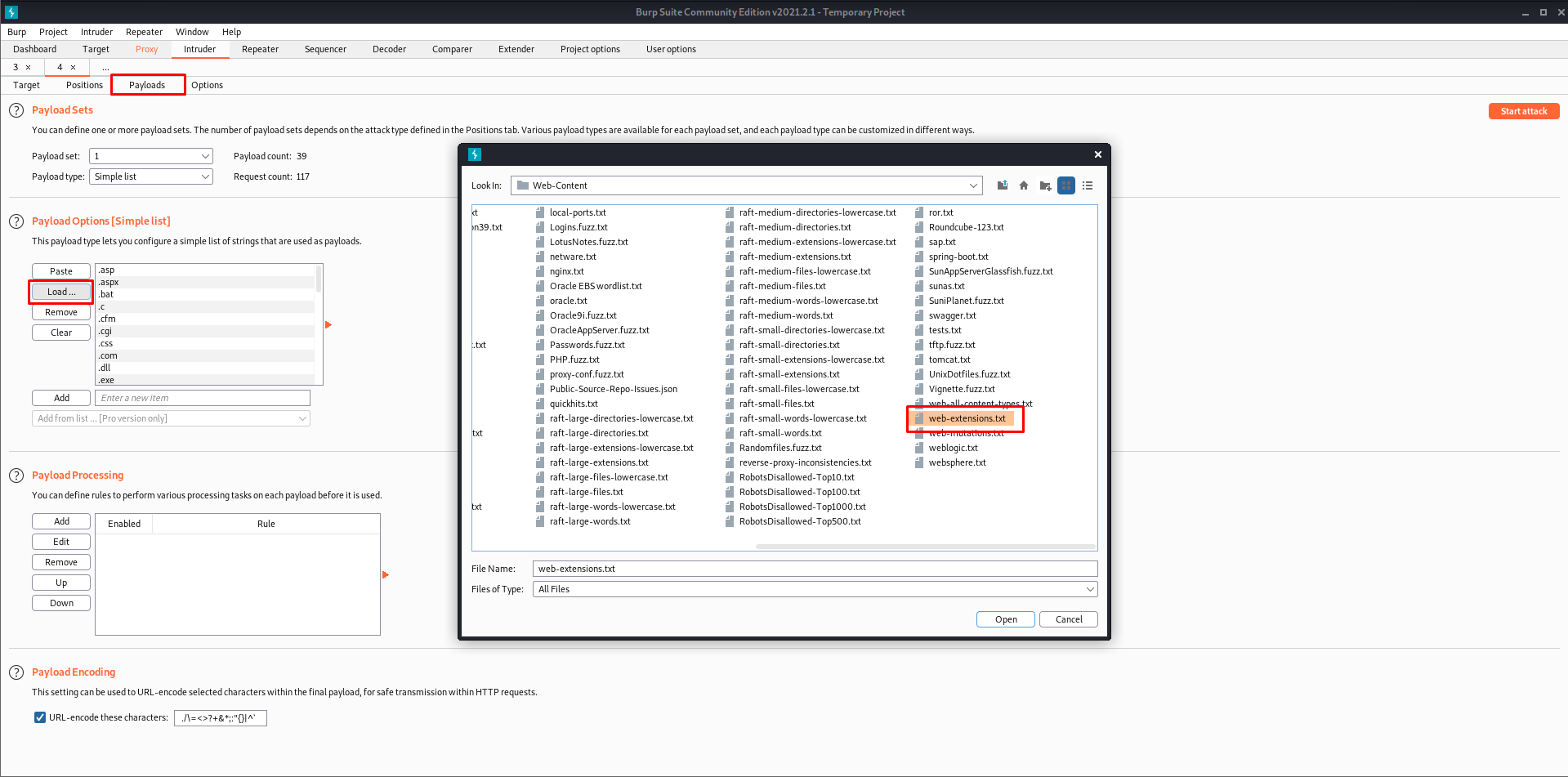Select the swagger.txt file
The image size is (1568, 777).
pyautogui.click(x=952, y=315)
